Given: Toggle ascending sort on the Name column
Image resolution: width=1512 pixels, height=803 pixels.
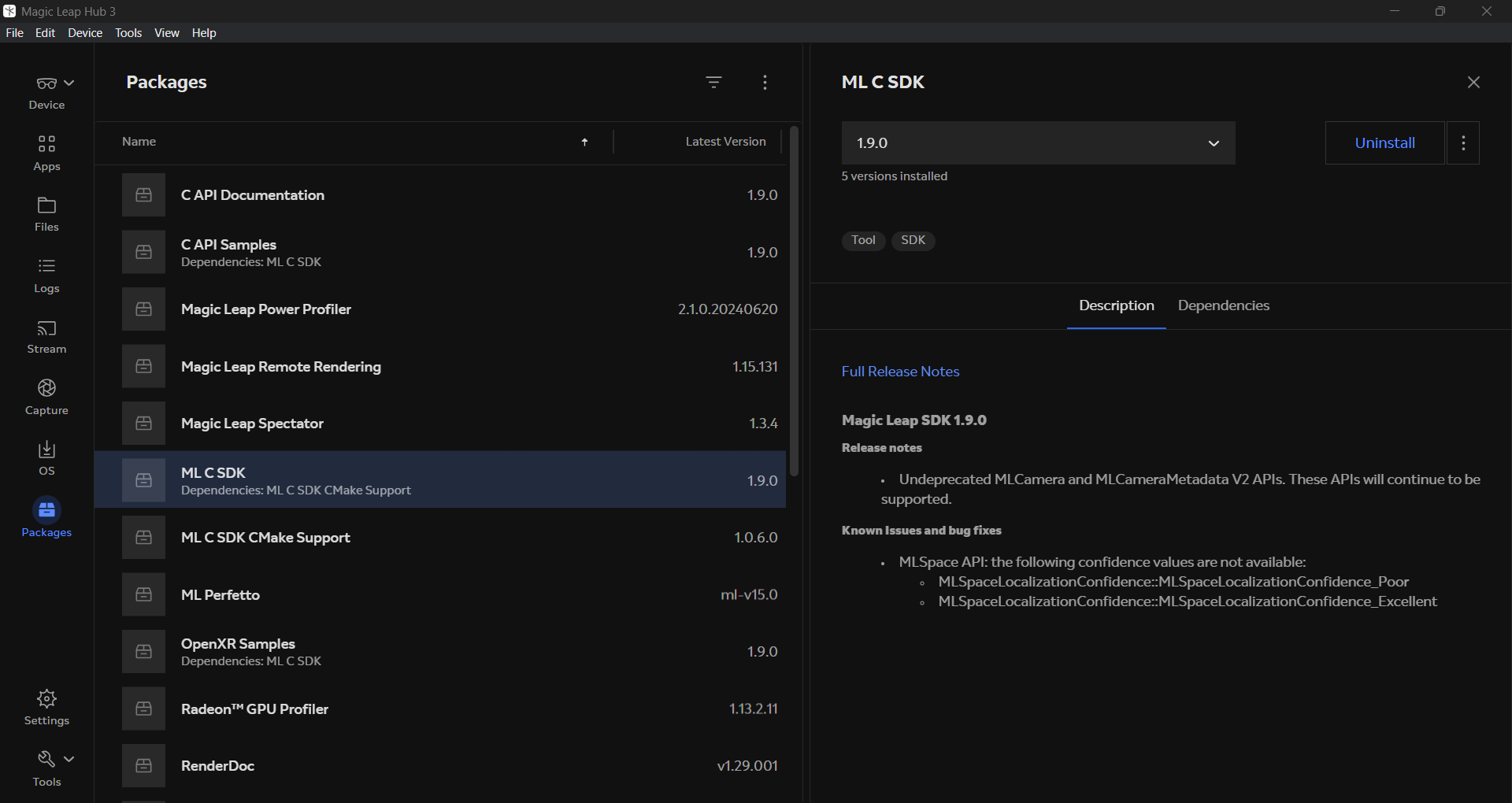Looking at the screenshot, I should tap(584, 142).
